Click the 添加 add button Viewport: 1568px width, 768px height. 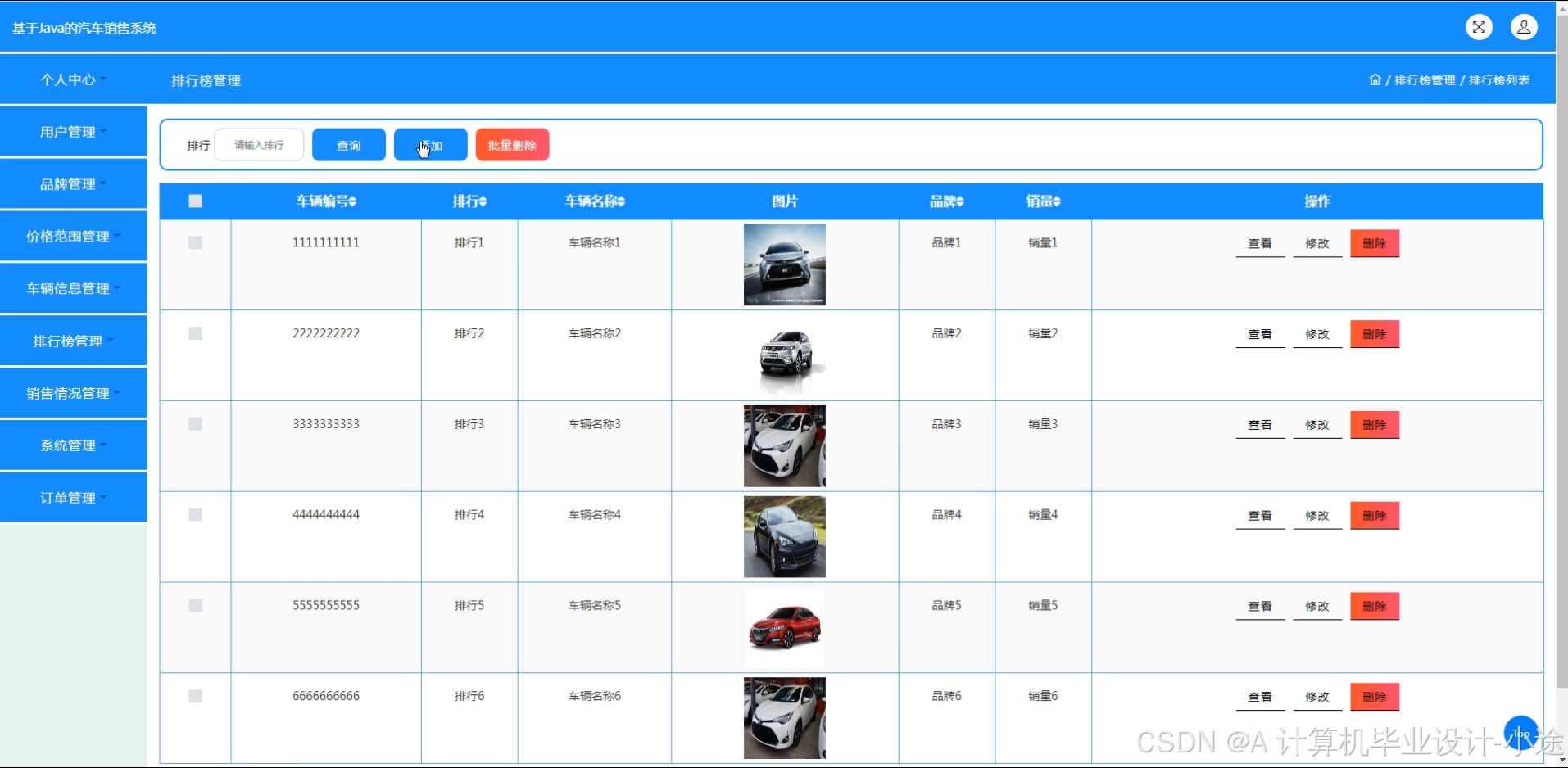(x=431, y=145)
